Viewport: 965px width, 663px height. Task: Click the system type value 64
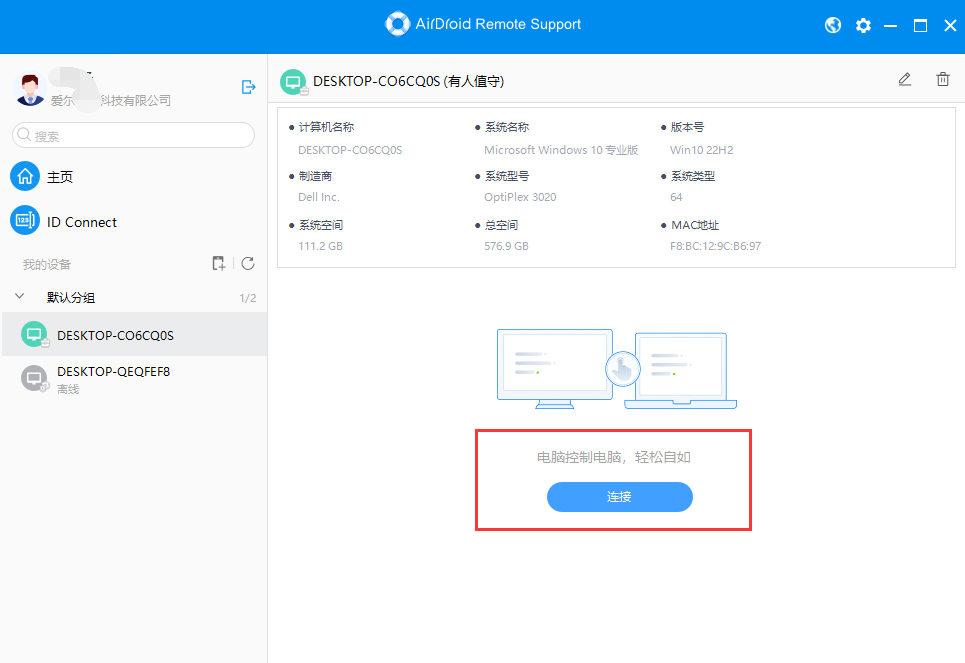[676, 197]
